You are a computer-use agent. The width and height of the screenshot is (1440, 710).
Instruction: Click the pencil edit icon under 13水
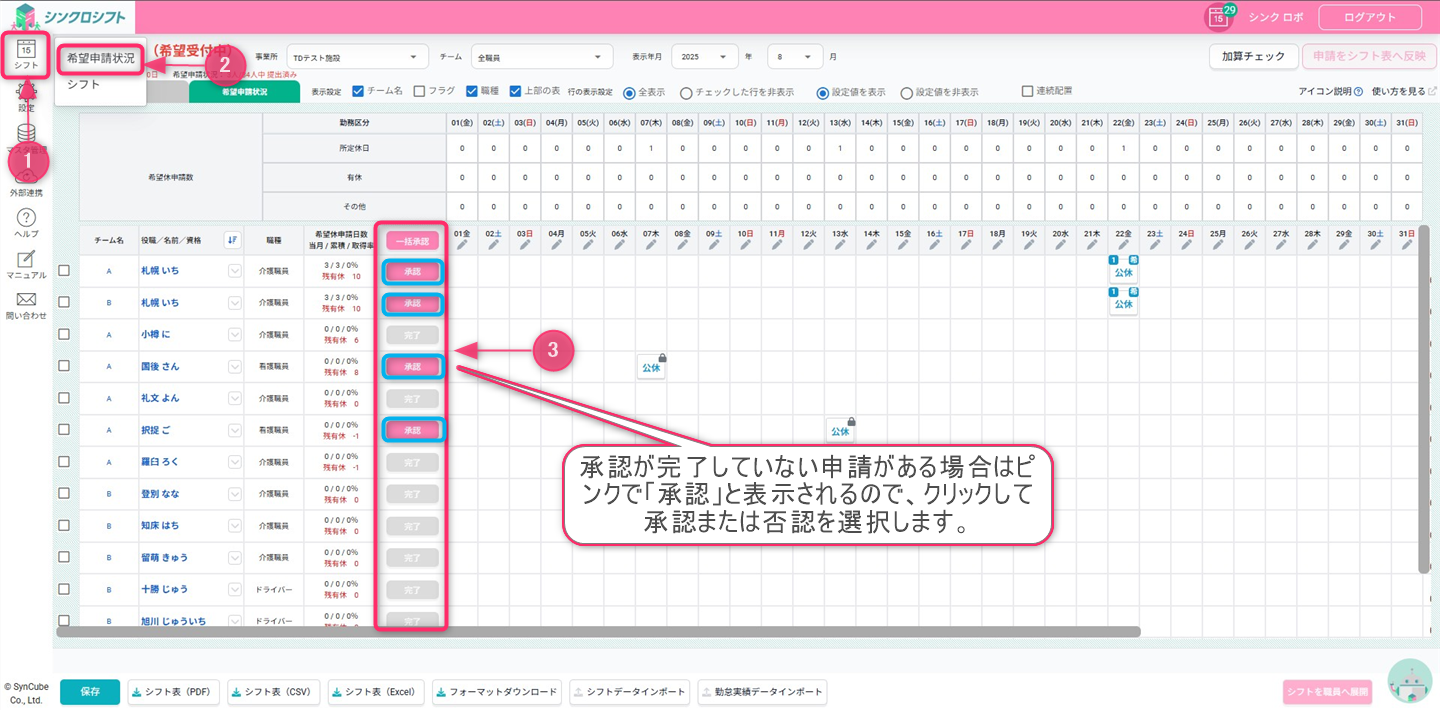(x=839, y=245)
